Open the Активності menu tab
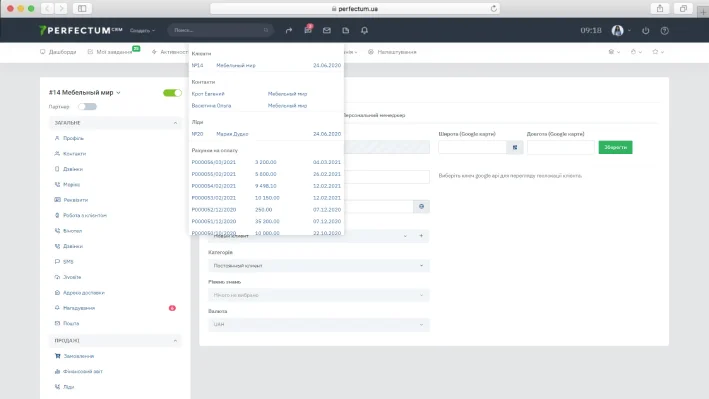Screen dimensions: 709x399 click(170, 52)
